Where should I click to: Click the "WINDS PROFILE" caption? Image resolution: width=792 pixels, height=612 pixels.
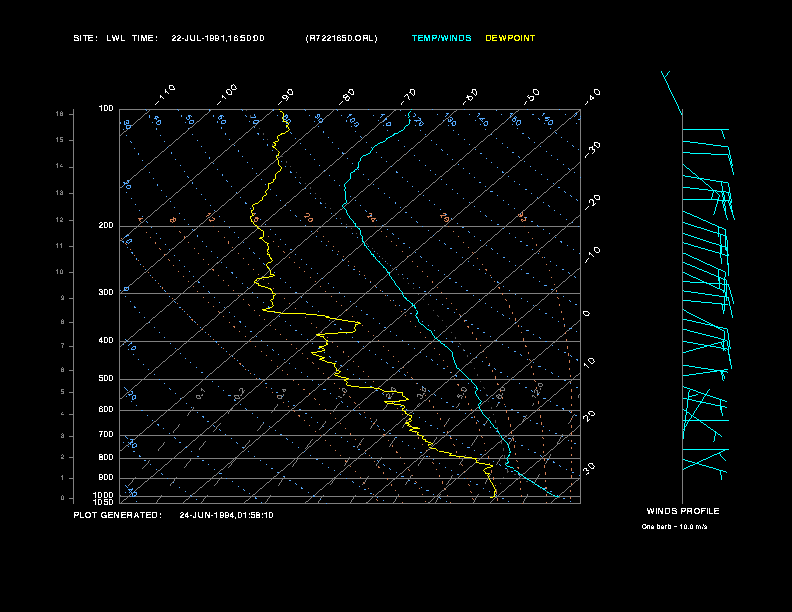coord(683,511)
